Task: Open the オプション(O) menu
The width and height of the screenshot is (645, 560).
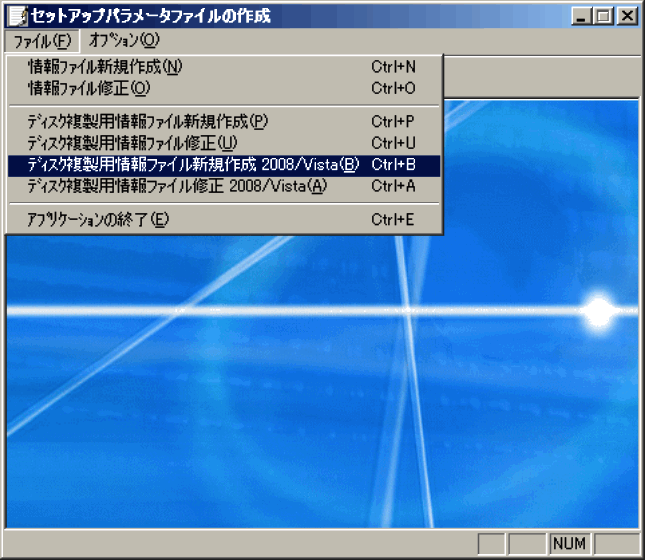Action: tap(124, 40)
